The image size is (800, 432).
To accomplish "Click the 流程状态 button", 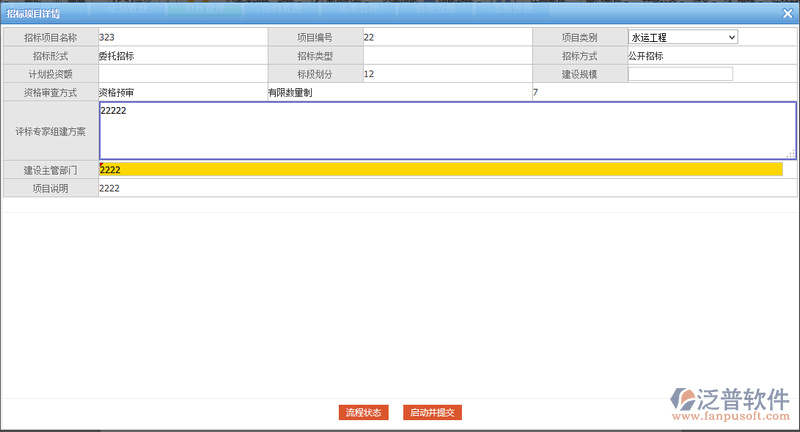I will pyautogui.click(x=363, y=412).
